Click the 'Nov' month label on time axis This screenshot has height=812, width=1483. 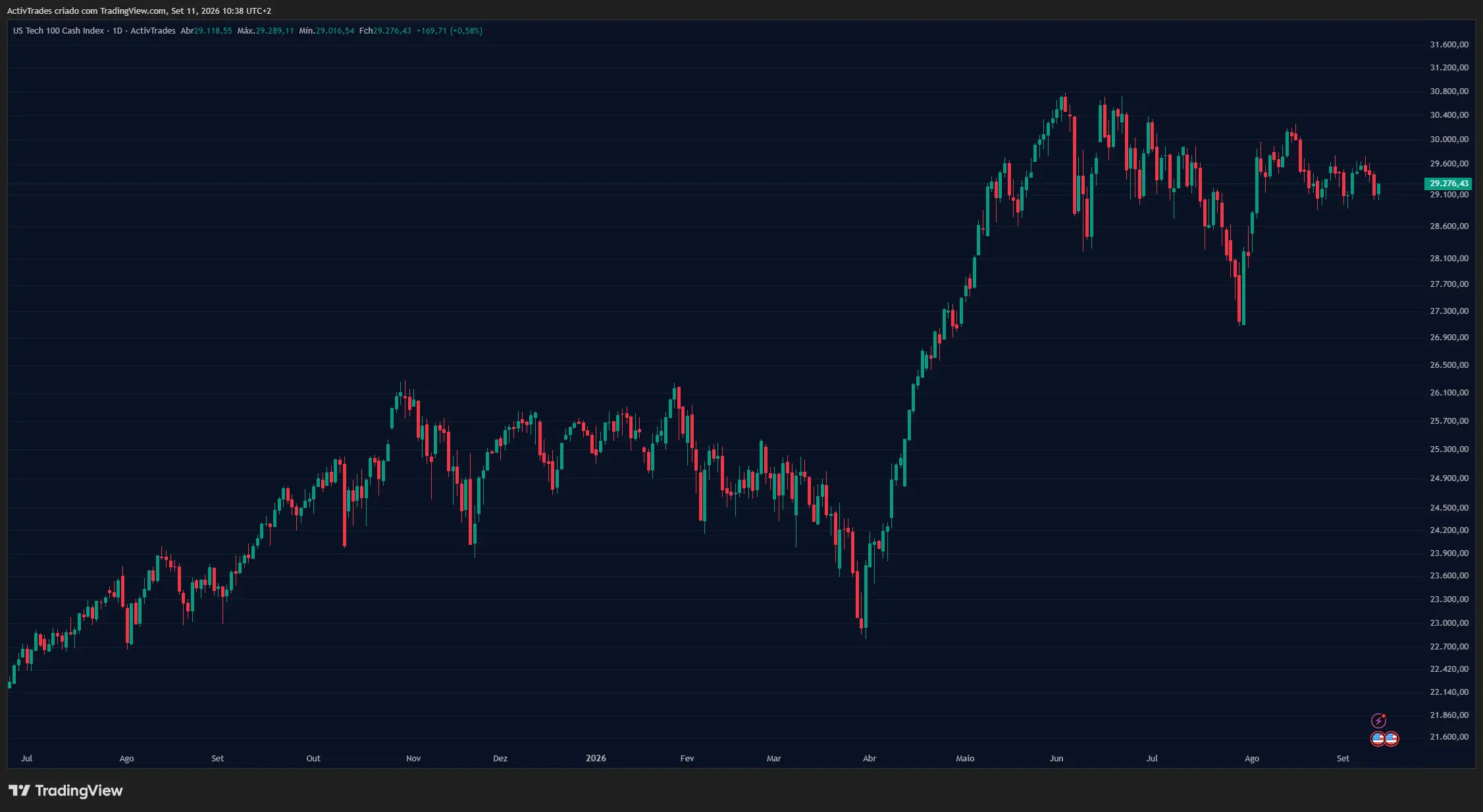413,759
